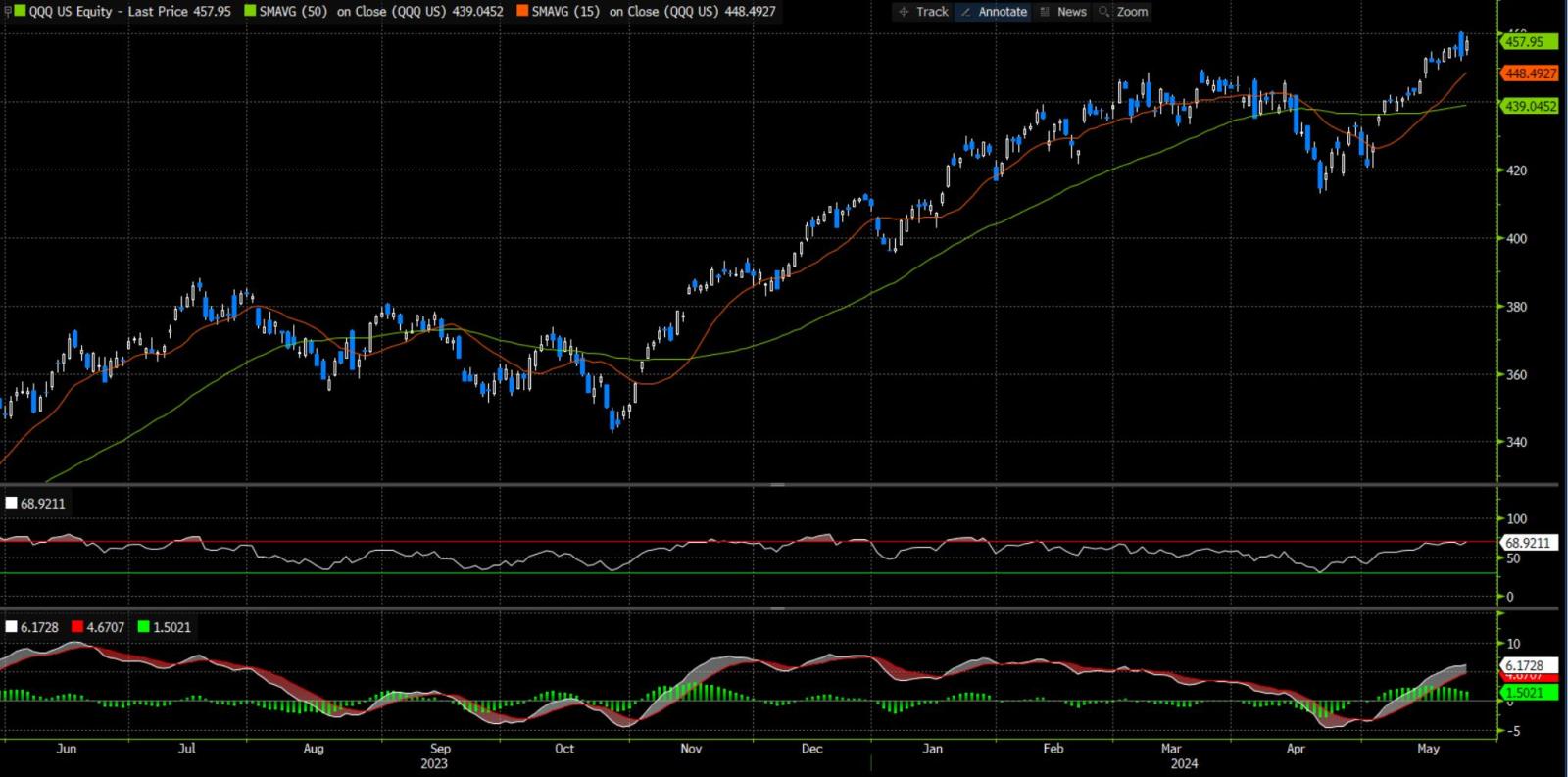The height and width of the screenshot is (777, 1568).
Task: Click the green QQQ US Equity legend swatch
Action: (22, 12)
